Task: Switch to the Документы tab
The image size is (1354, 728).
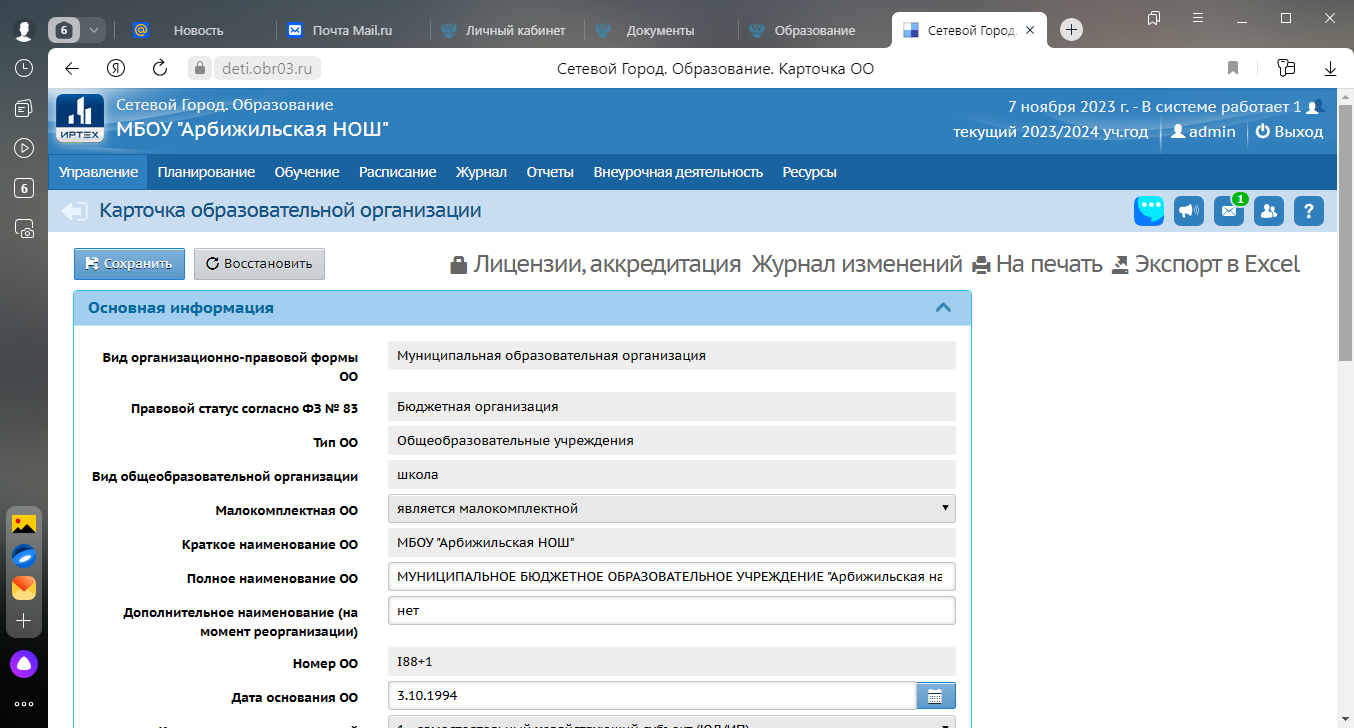Action: click(659, 30)
